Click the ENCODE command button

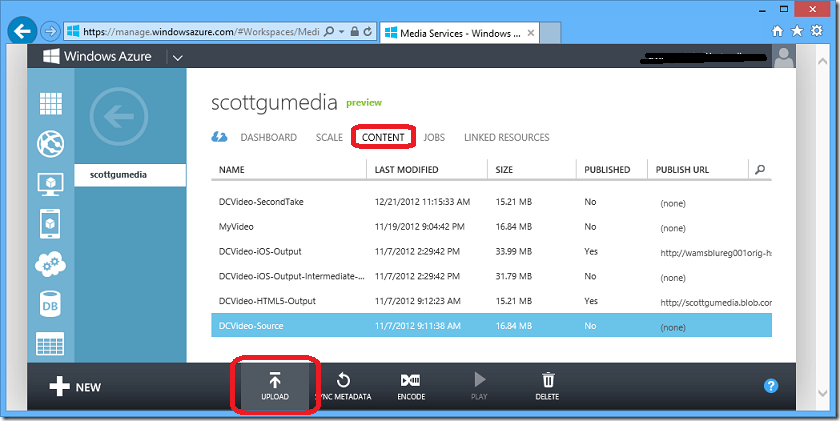tap(411, 387)
